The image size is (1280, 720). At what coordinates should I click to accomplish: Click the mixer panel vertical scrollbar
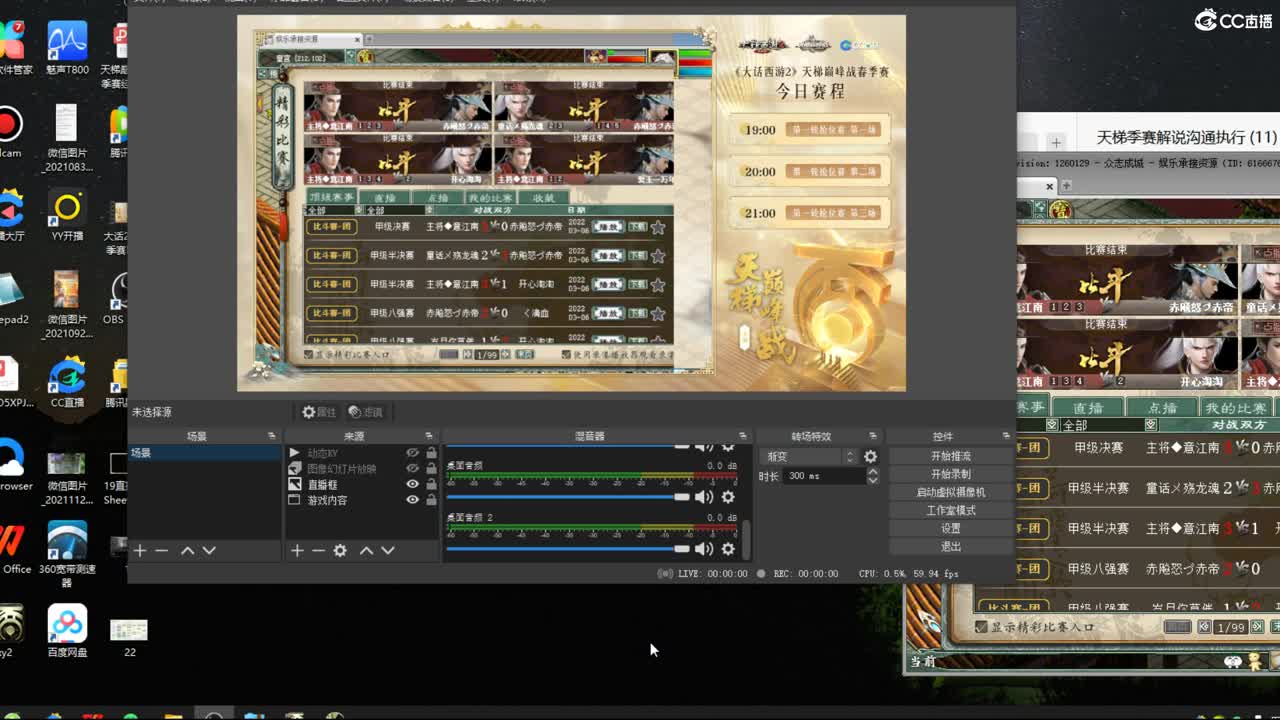pyautogui.click(x=746, y=539)
